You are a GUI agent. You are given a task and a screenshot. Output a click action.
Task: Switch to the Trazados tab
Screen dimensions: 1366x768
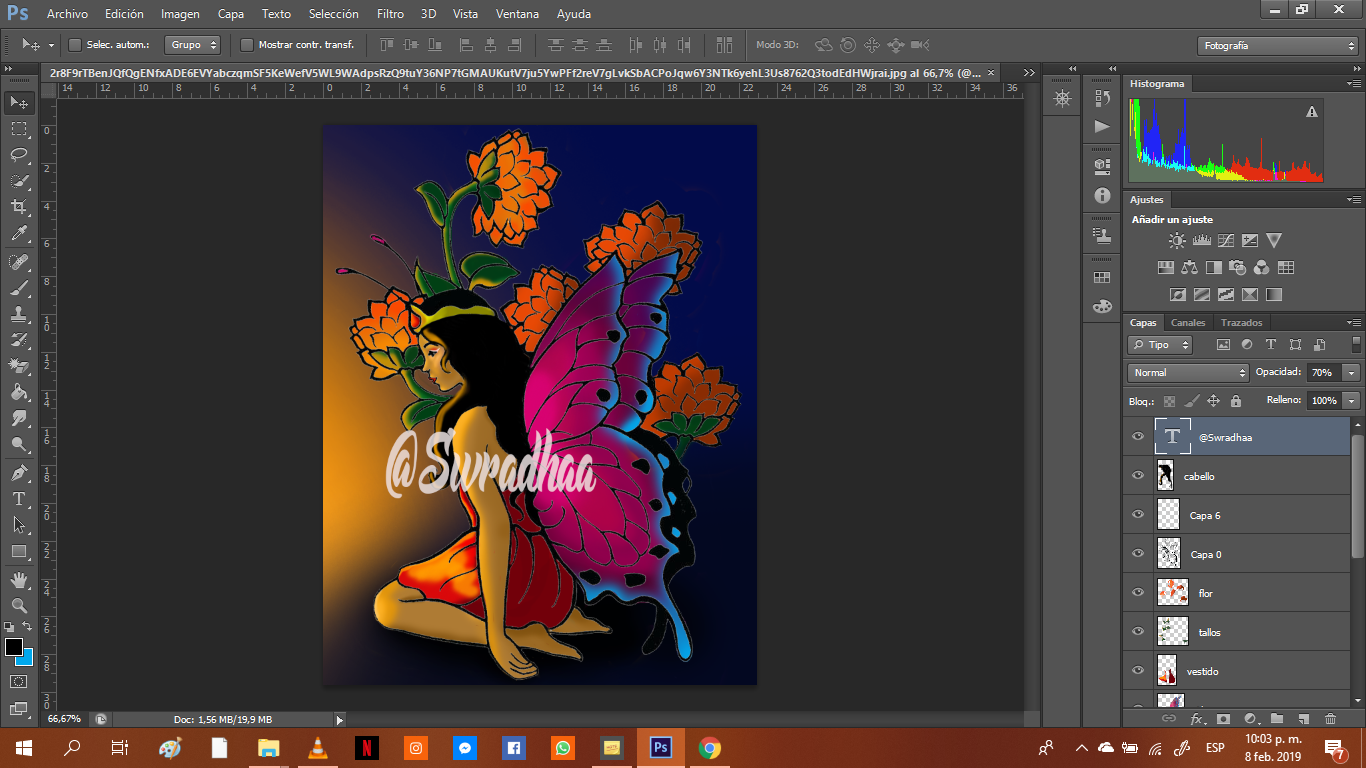[x=1242, y=323]
